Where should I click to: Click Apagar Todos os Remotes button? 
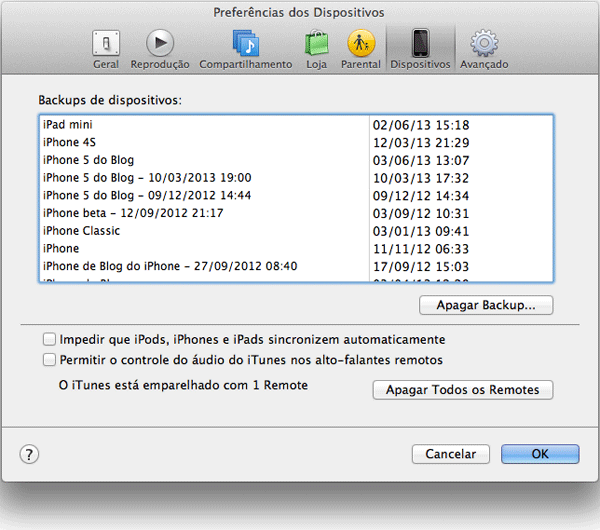(x=463, y=390)
